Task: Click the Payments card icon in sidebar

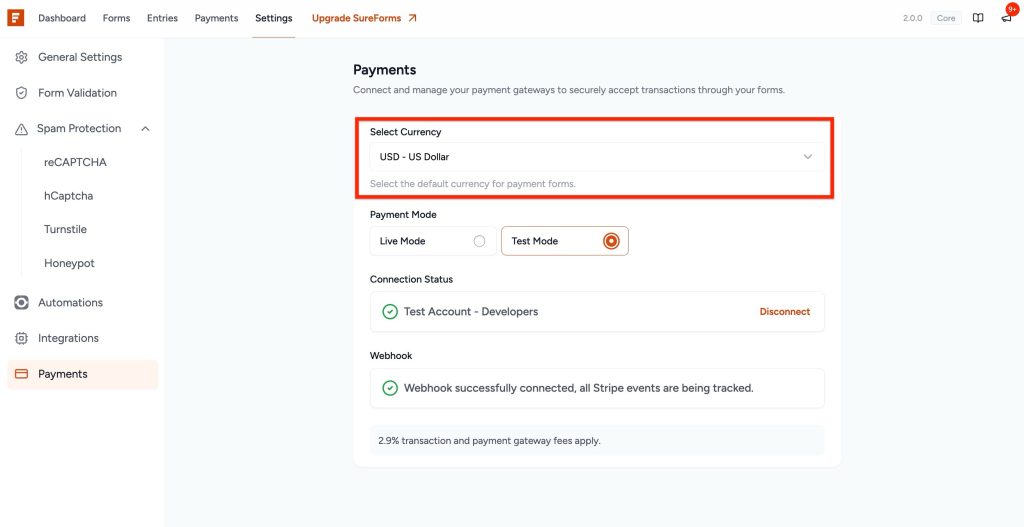Action: (22, 374)
